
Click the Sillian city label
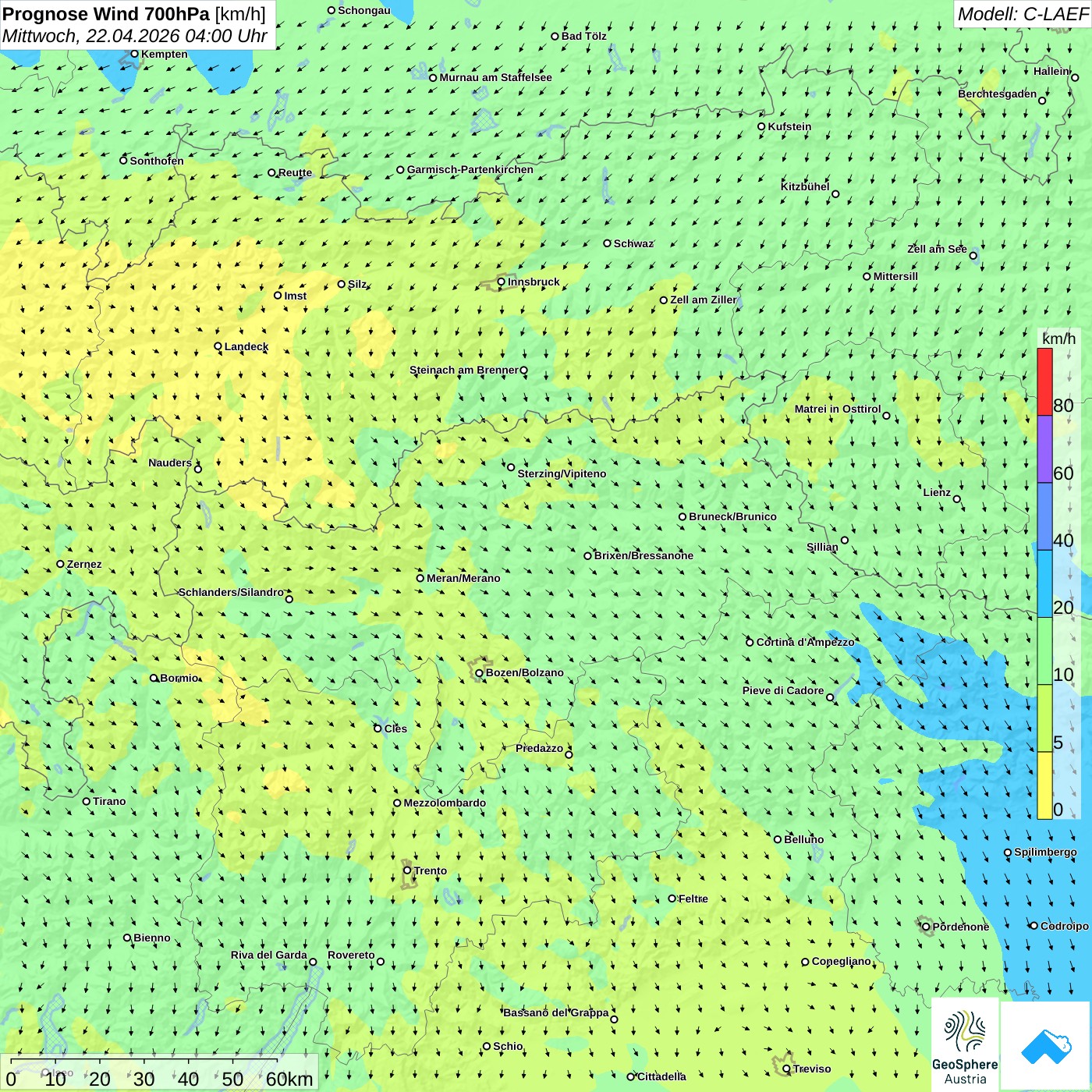(822, 547)
